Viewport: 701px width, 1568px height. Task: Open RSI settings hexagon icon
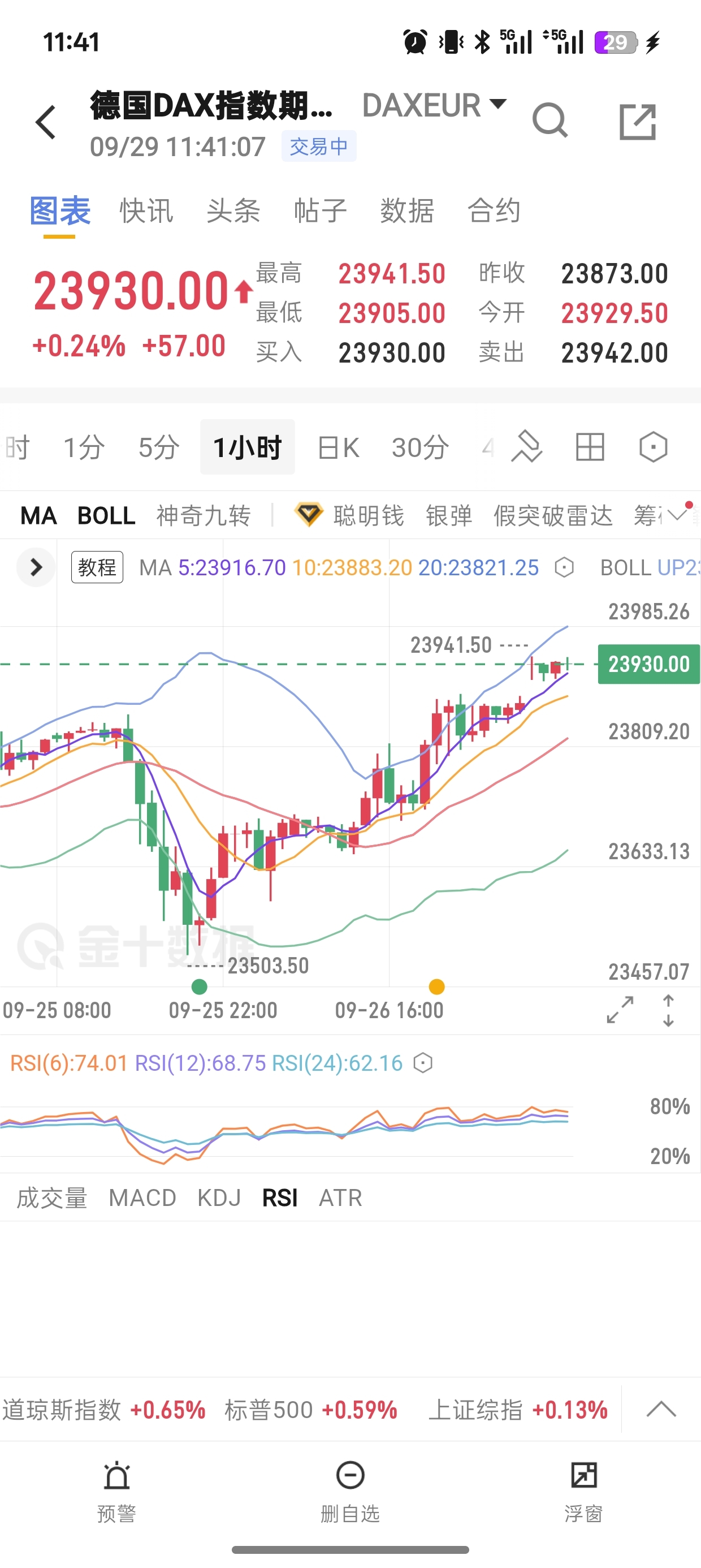pyautogui.click(x=422, y=1063)
